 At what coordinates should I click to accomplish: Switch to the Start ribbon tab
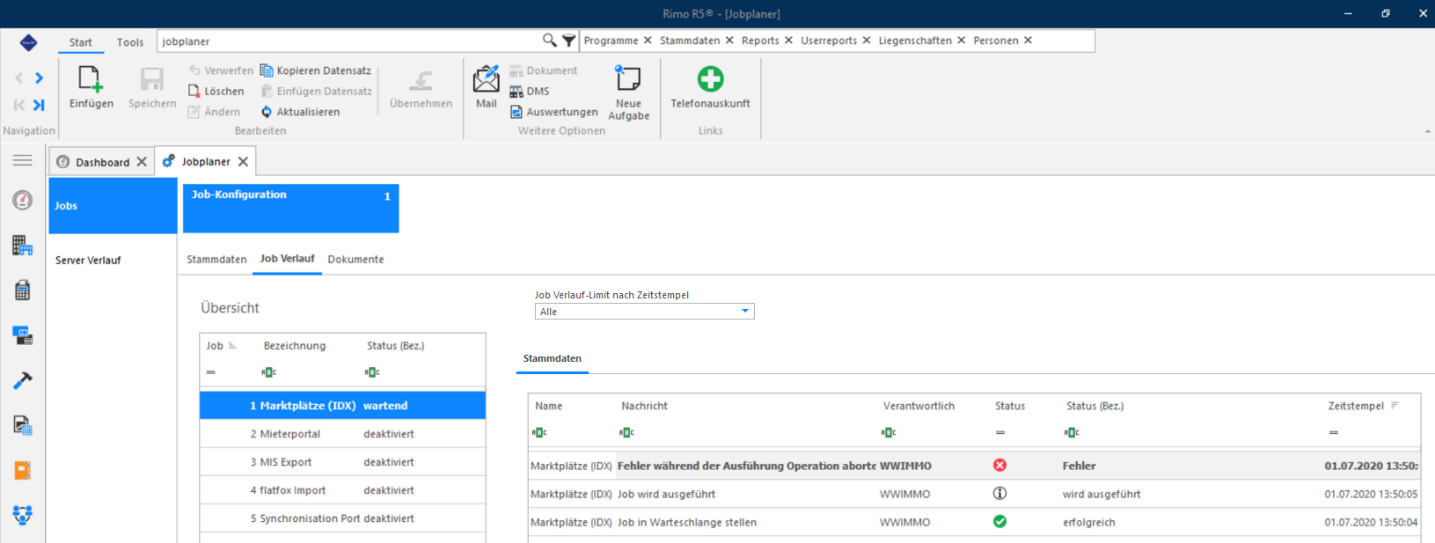(x=81, y=42)
